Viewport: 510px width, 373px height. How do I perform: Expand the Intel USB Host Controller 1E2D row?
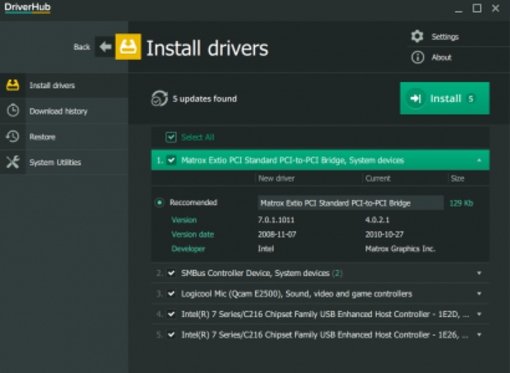479,314
